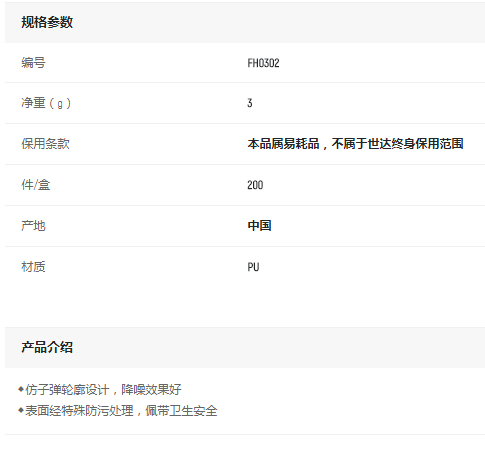485x452 pixels.
Task: Click the 编号 row label
Action: point(33,63)
